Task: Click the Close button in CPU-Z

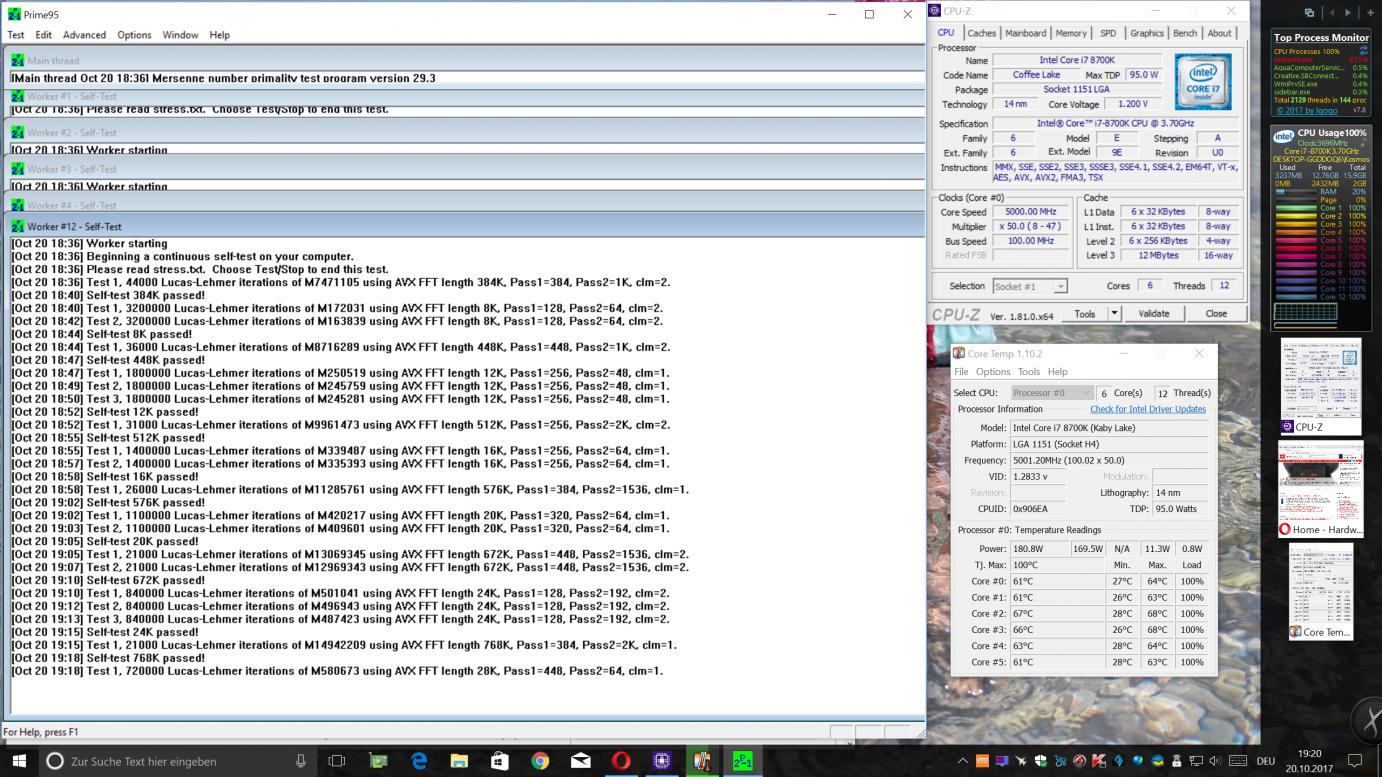Action: pyautogui.click(x=1216, y=313)
